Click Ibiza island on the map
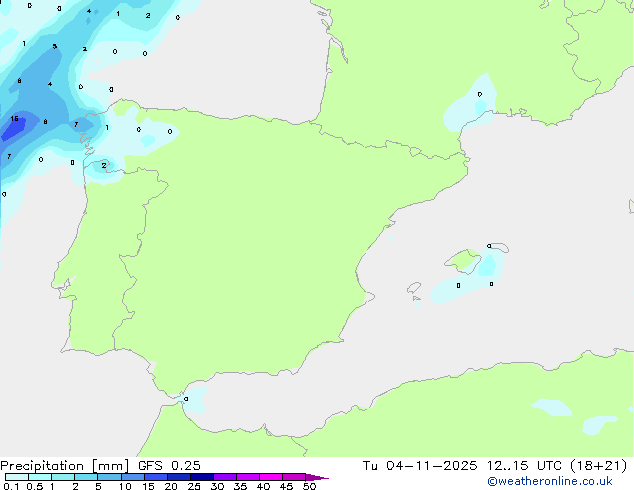Screen dimensions: 634x490 (414, 288)
